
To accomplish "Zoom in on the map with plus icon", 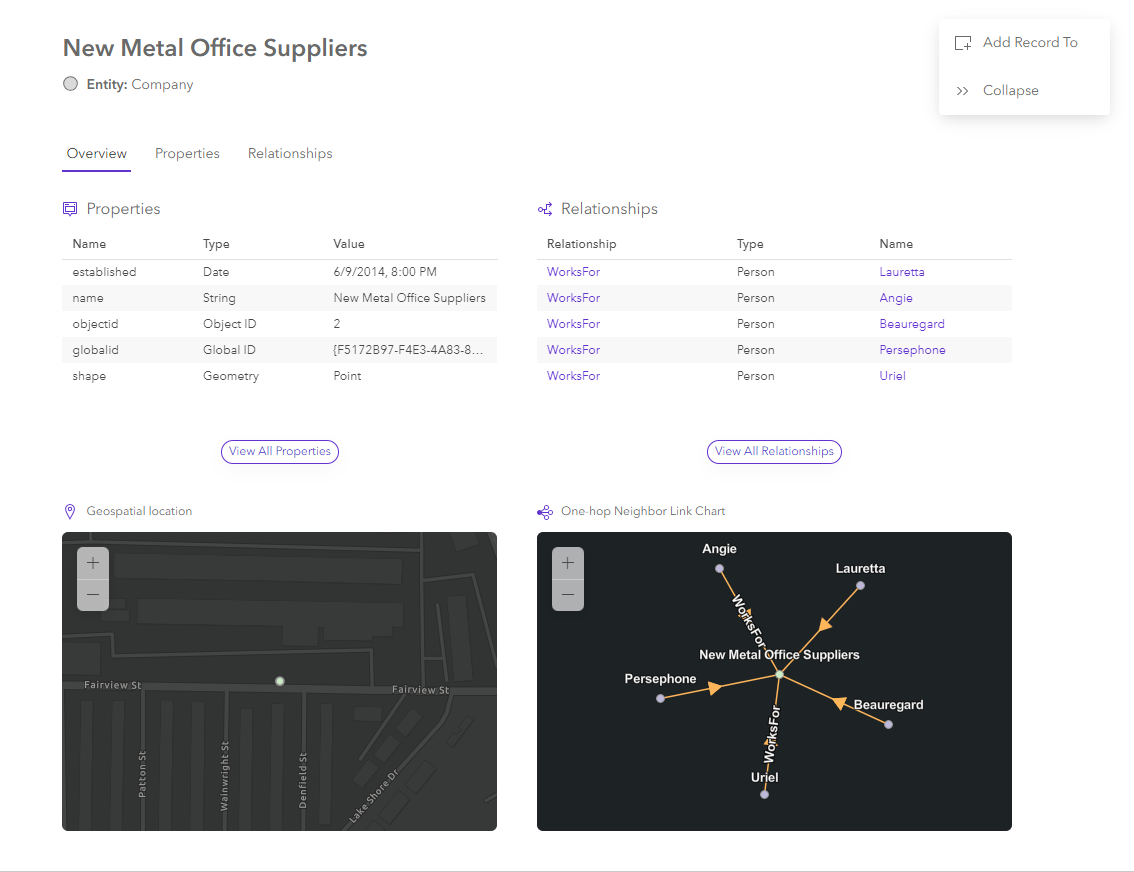I will coord(92,563).
